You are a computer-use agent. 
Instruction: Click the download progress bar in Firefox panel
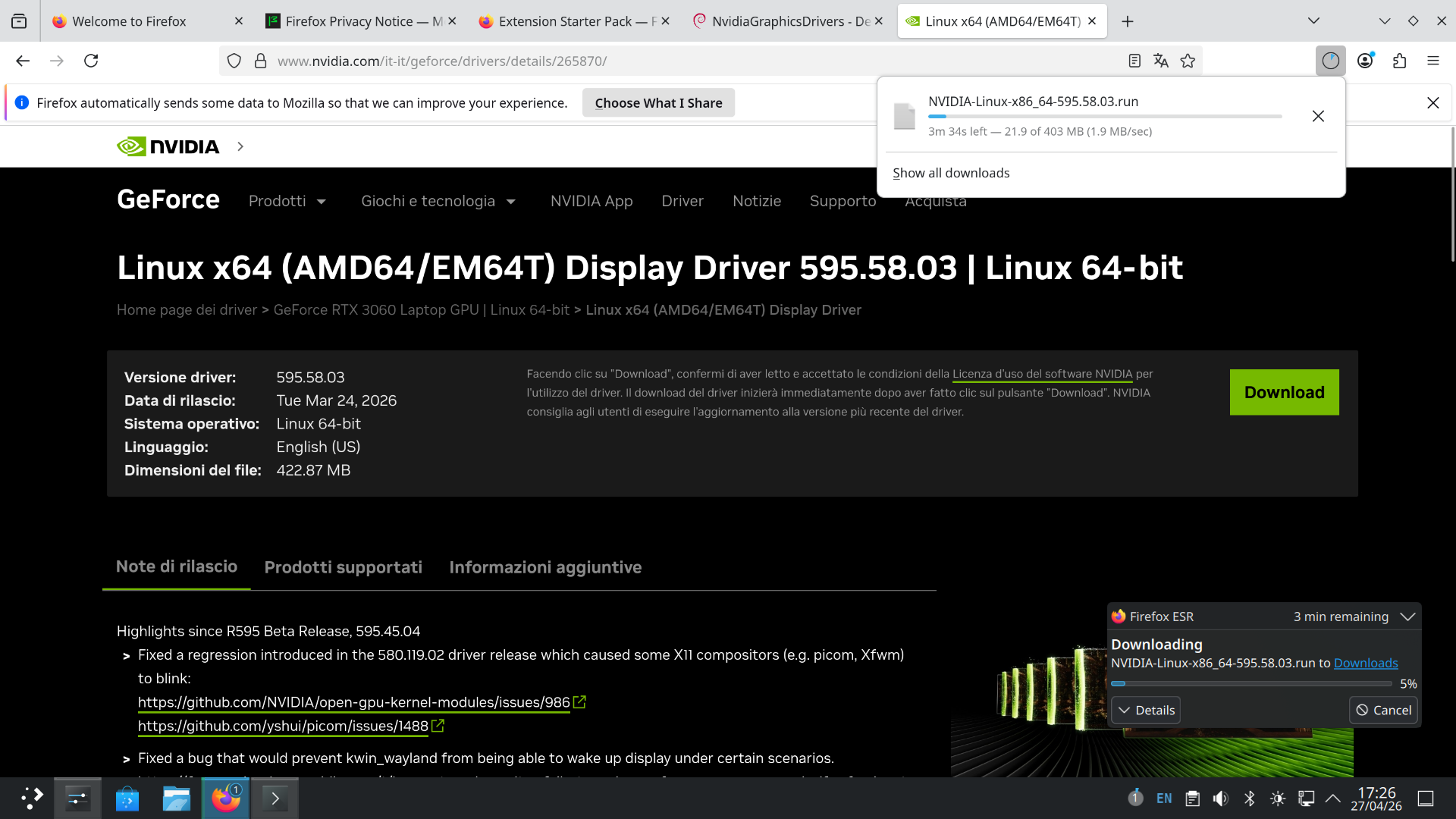point(1105,116)
